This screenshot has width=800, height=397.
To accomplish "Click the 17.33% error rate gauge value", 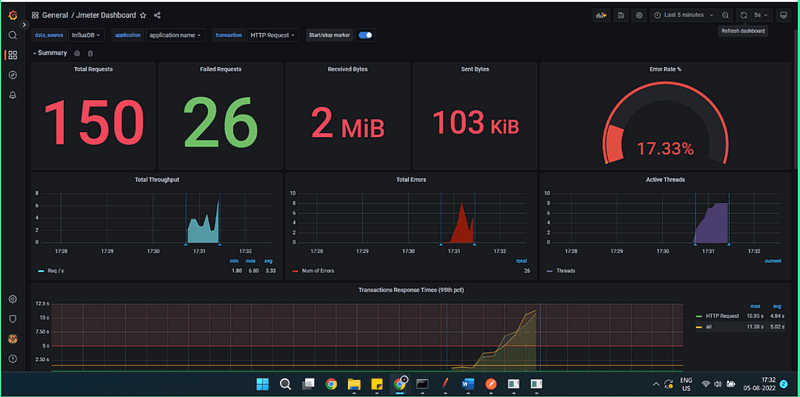I will click(x=665, y=150).
